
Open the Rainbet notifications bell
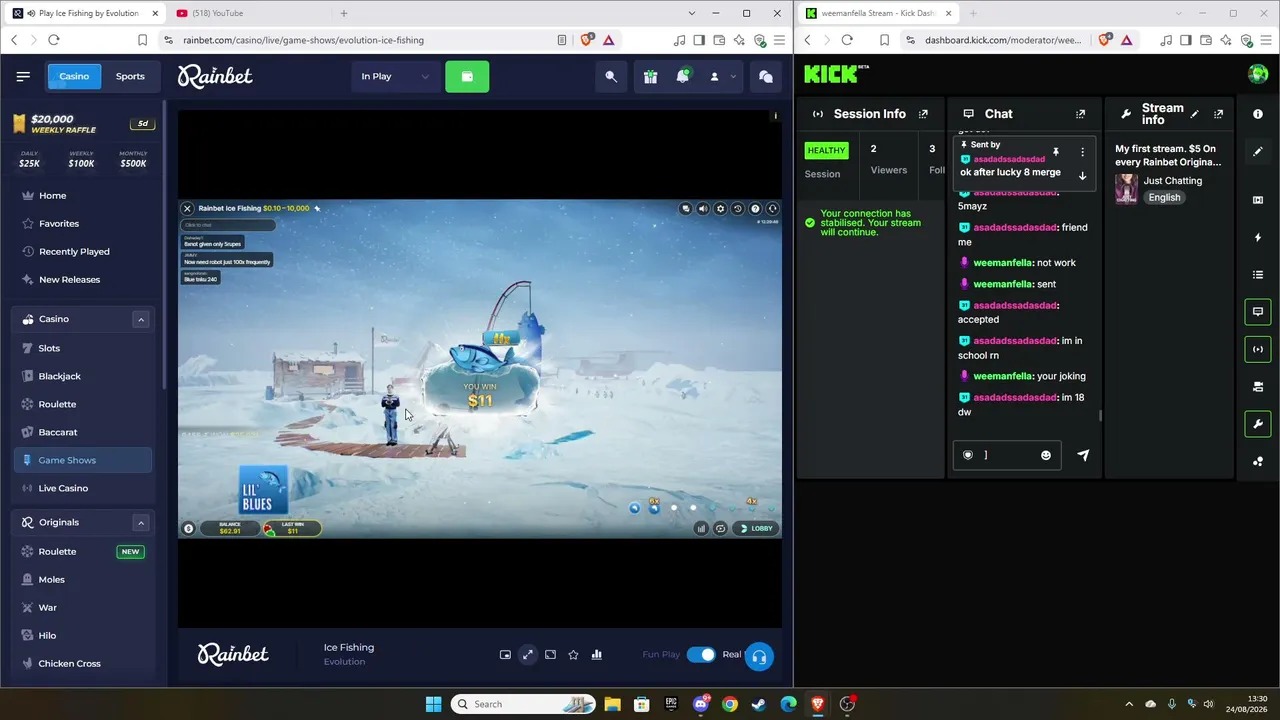[x=683, y=76]
